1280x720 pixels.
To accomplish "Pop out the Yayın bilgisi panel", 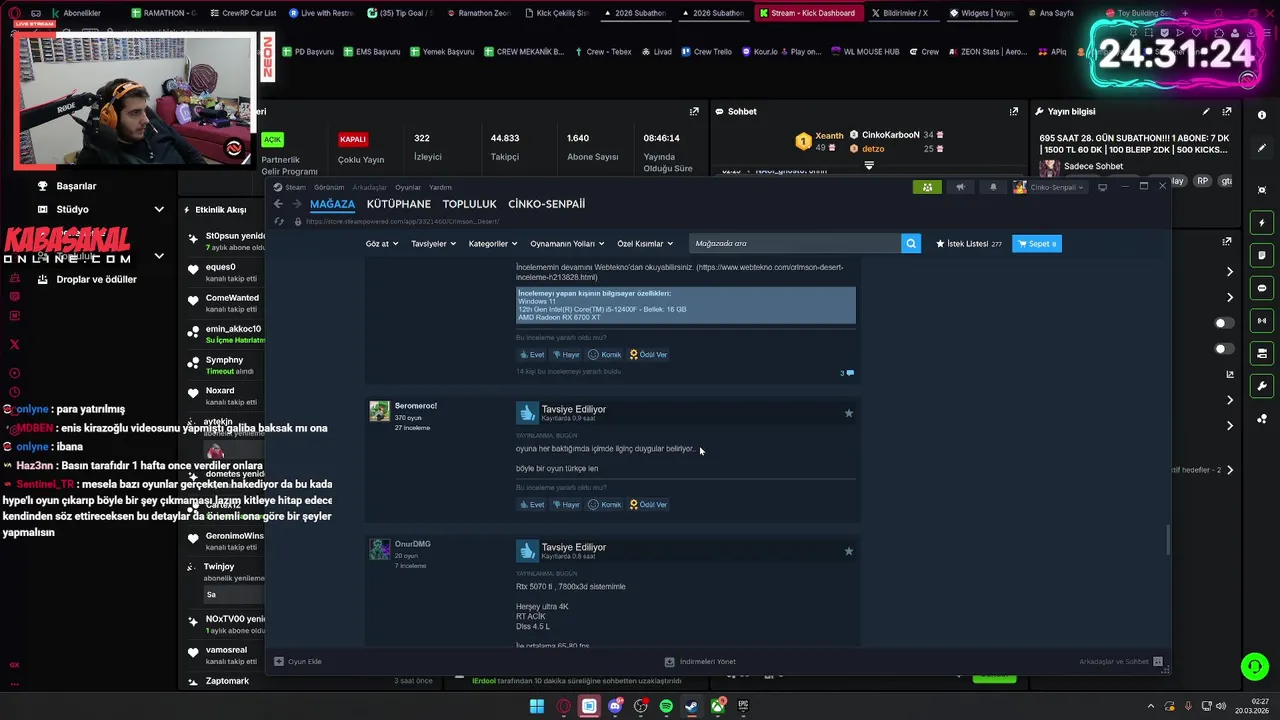I will [x=1227, y=112].
